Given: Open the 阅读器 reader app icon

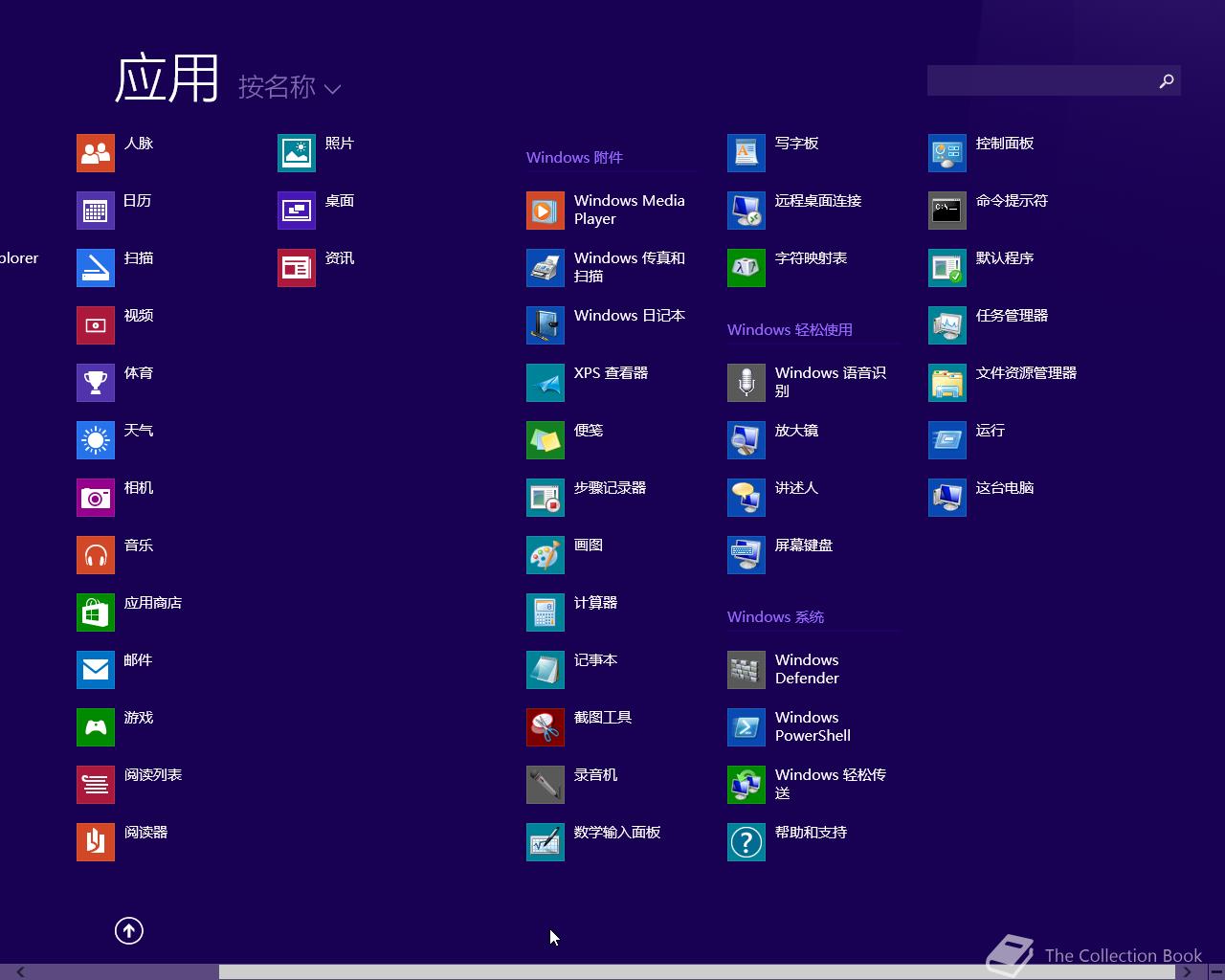Looking at the screenshot, I should point(96,842).
